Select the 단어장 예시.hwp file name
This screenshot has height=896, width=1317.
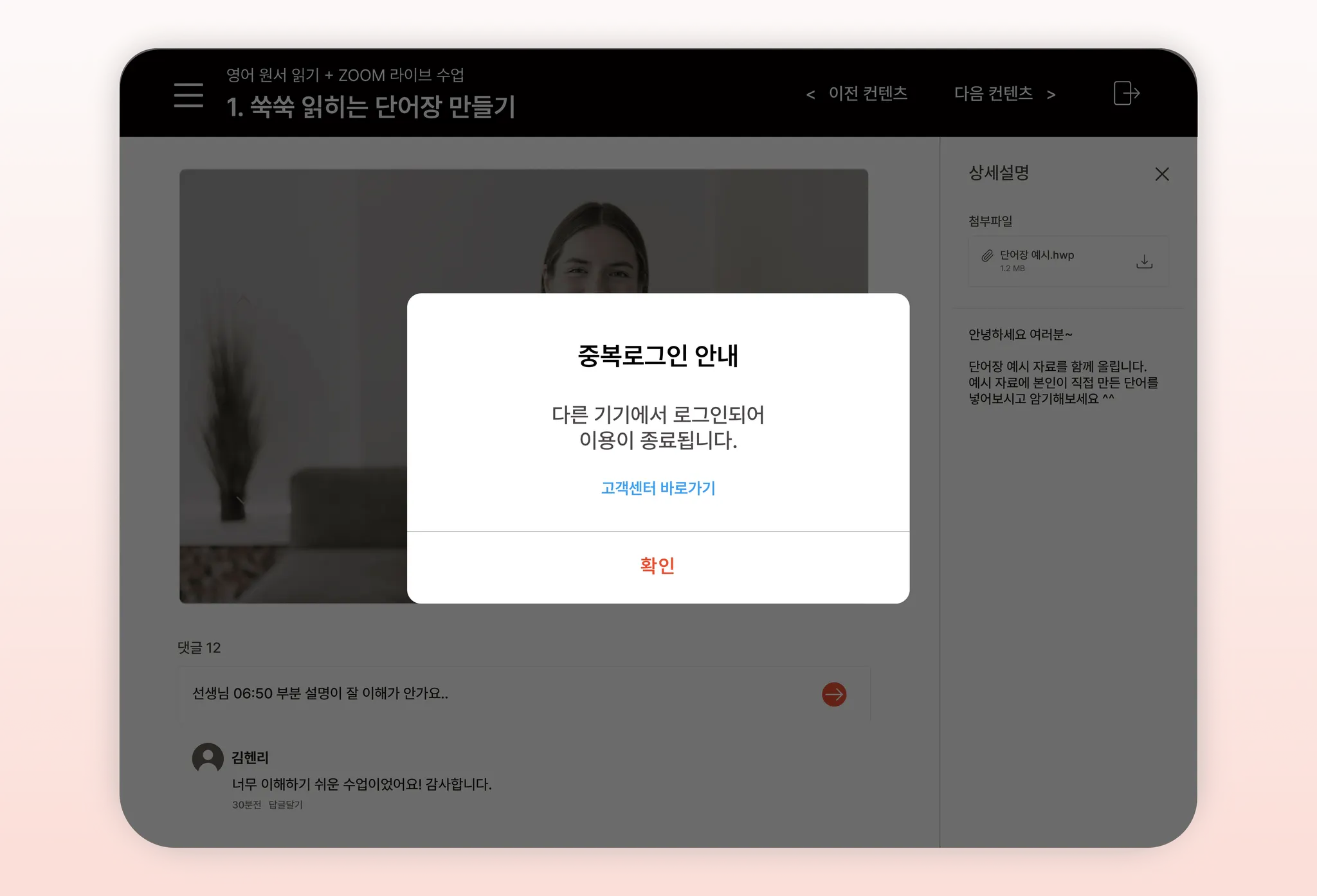(1037, 255)
